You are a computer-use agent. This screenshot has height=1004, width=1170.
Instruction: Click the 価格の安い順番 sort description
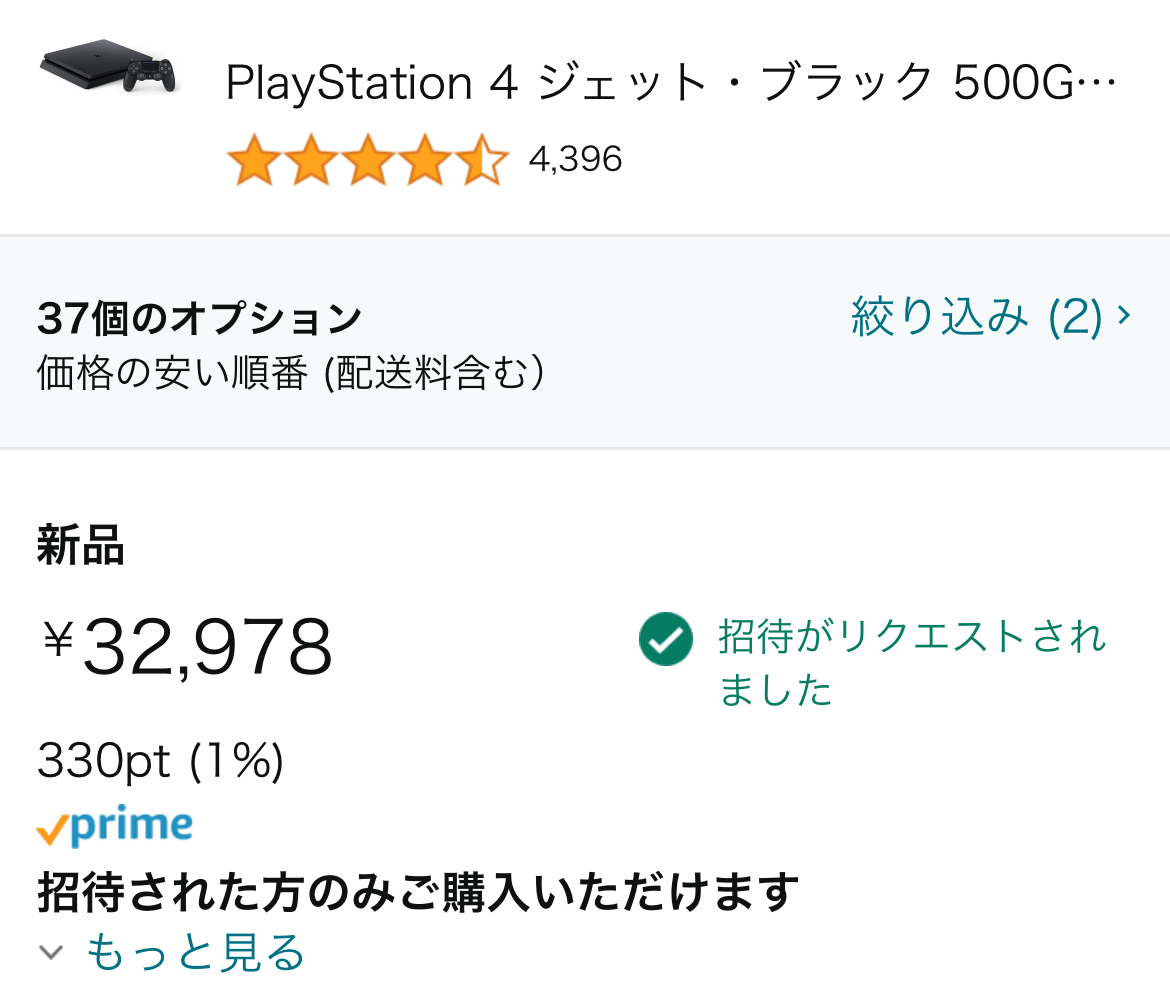[290, 372]
